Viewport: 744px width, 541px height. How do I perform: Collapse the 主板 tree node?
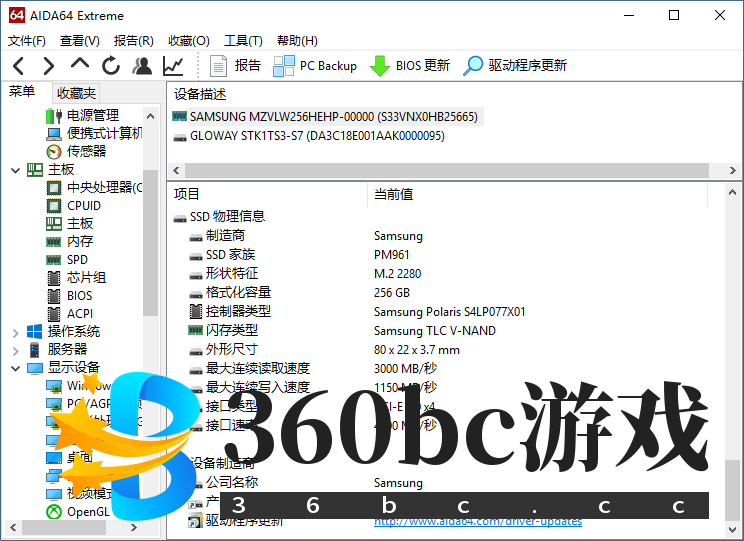[15, 170]
